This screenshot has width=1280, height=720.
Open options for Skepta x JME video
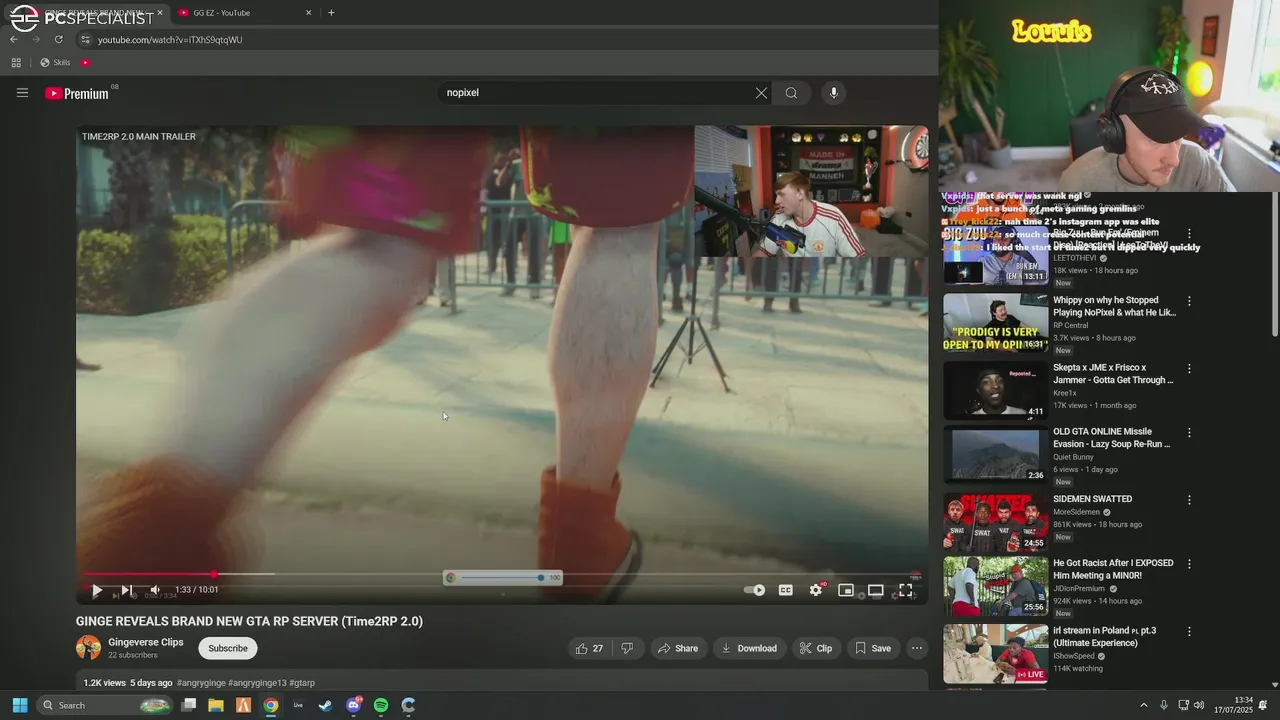1189,369
